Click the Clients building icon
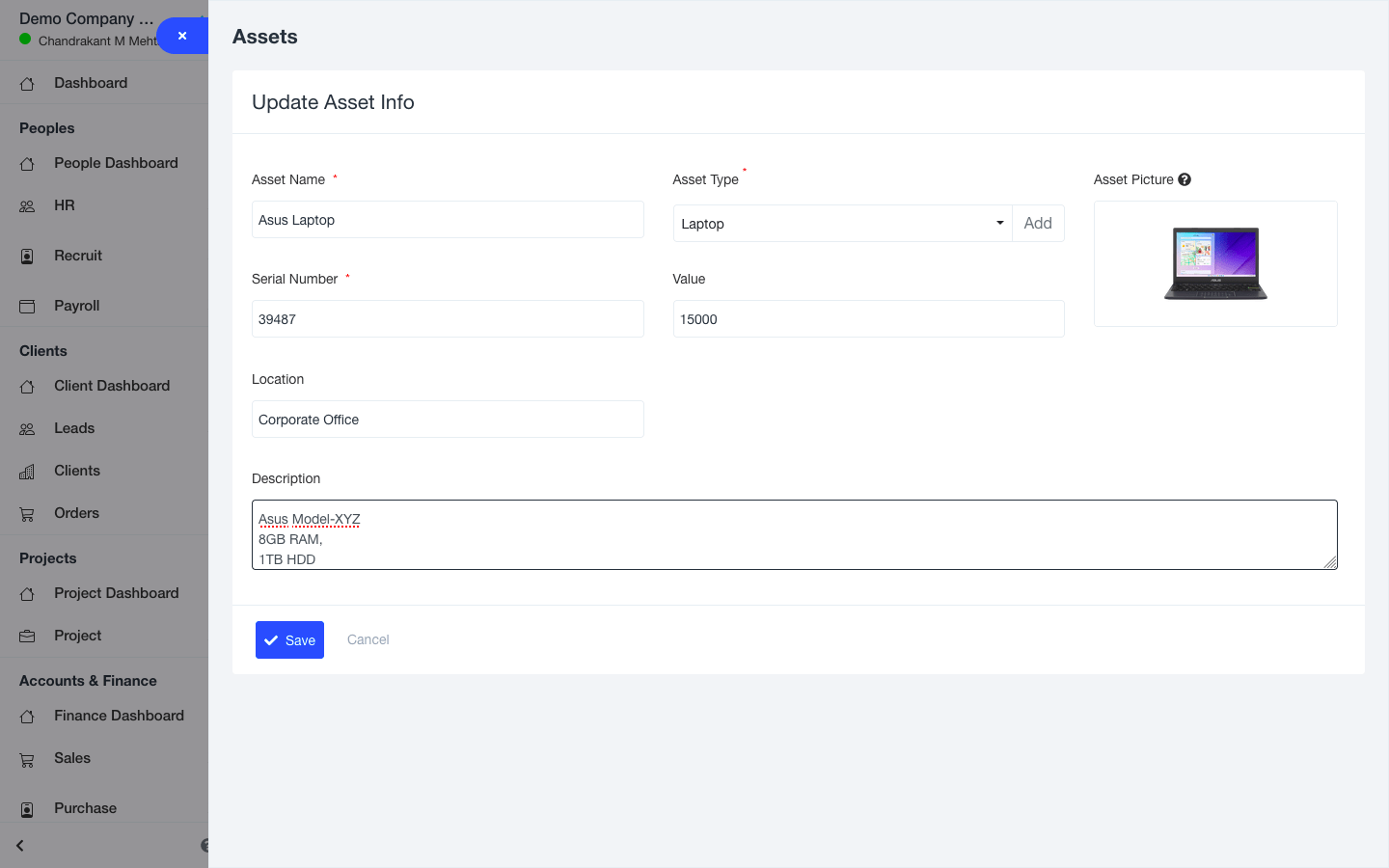The image size is (1389, 868). point(27,472)
